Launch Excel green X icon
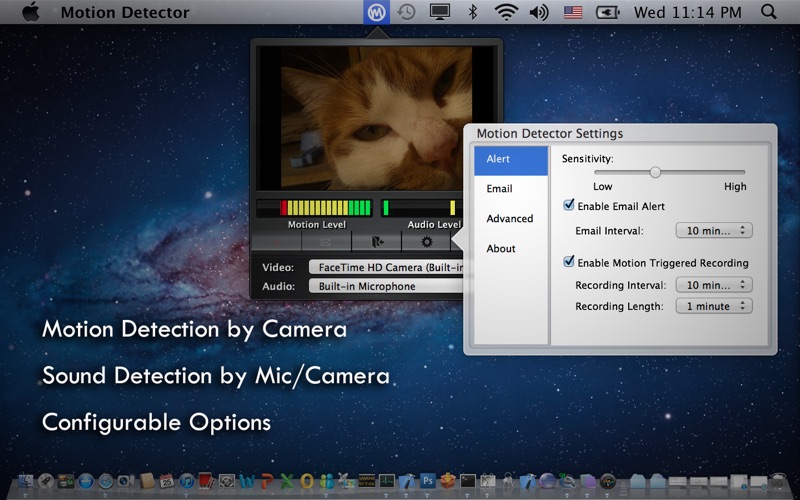800x500 pixels. pyautogui.click(x=287, y=481)
